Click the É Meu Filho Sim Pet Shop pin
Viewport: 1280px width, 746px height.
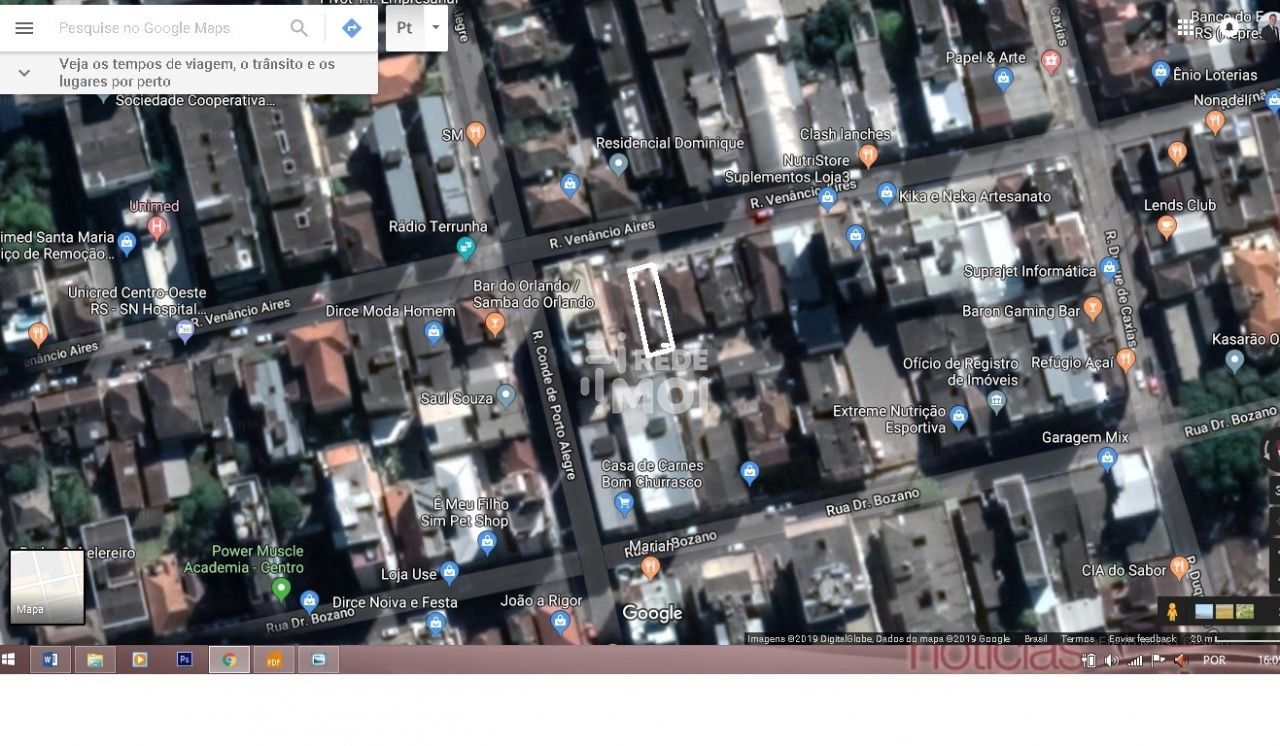point(487,543)
